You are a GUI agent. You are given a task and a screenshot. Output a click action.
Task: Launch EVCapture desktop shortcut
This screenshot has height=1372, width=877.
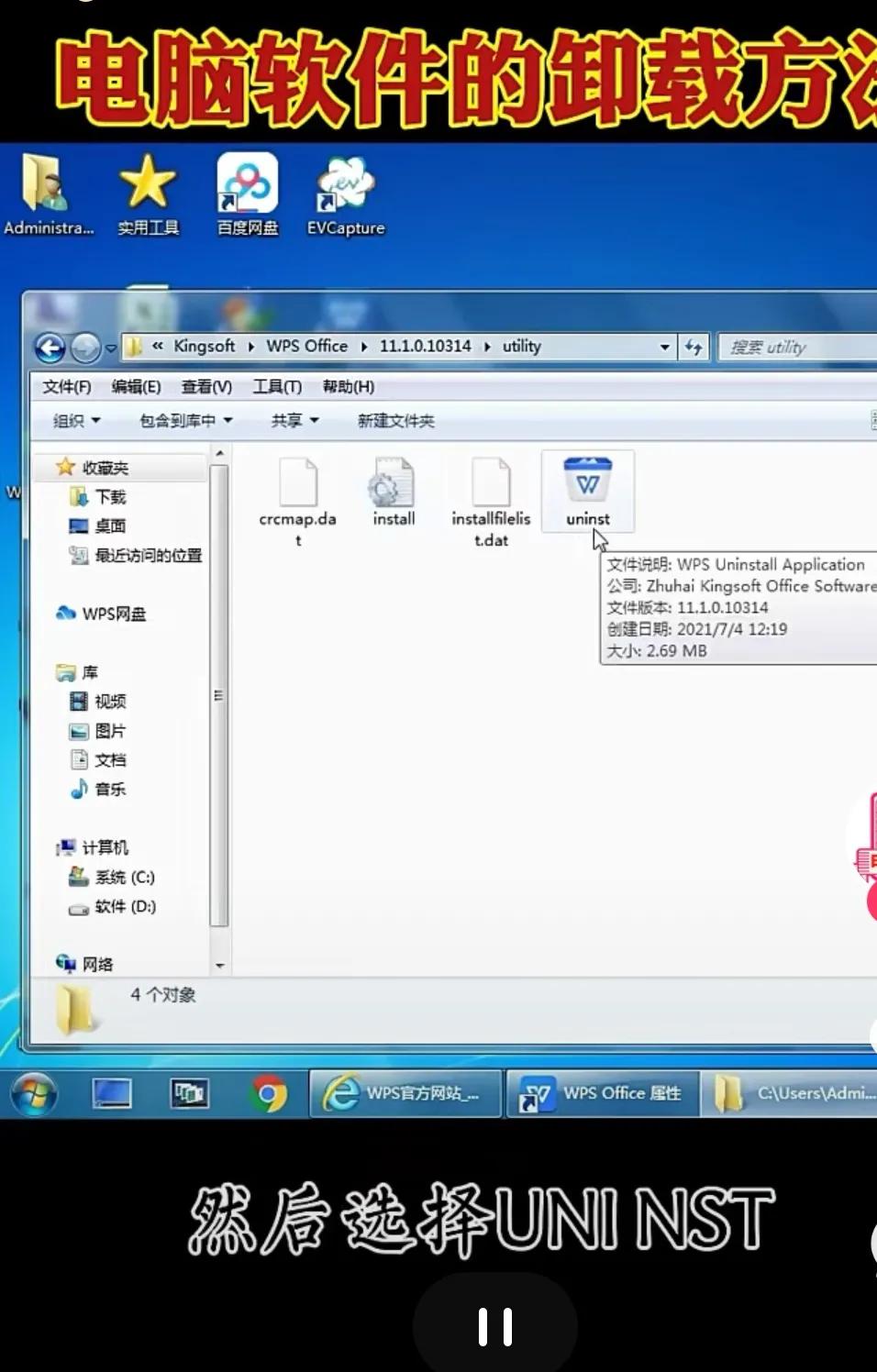tap(346, 194)
